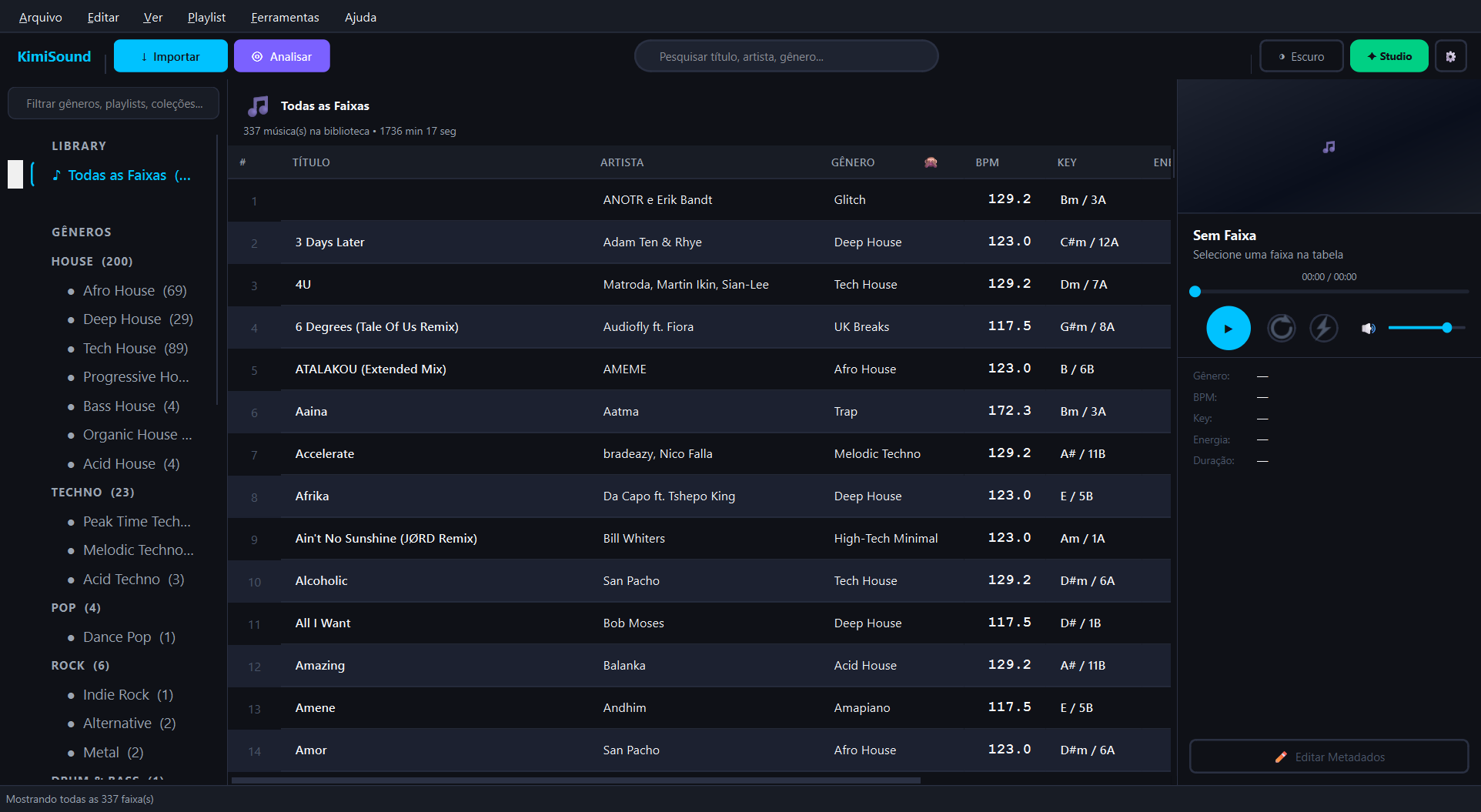
Task: Open the Ferramentas menu
Action: click(x=285, y=17)
